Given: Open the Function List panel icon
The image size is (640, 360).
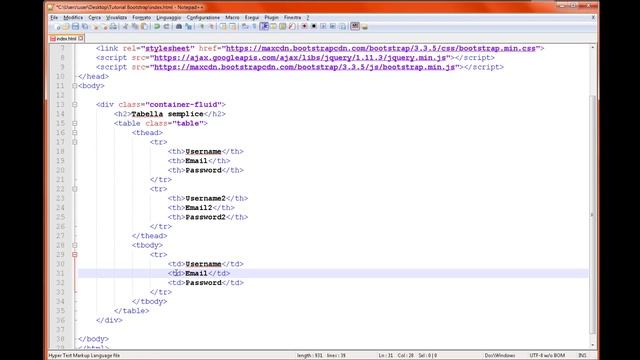Looking at the screenshot, I should click(x=292, y=27).
